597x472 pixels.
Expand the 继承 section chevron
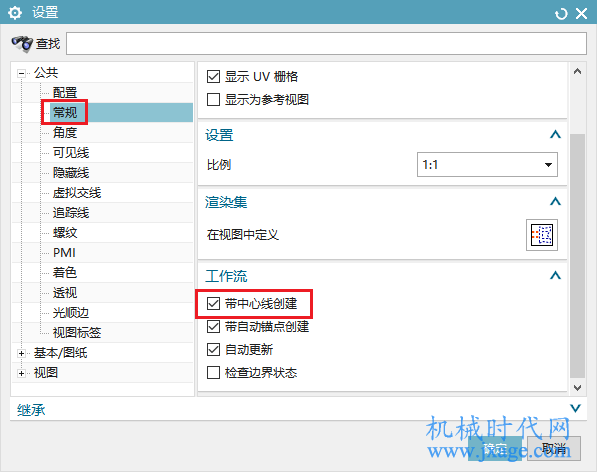coord(575,408)
